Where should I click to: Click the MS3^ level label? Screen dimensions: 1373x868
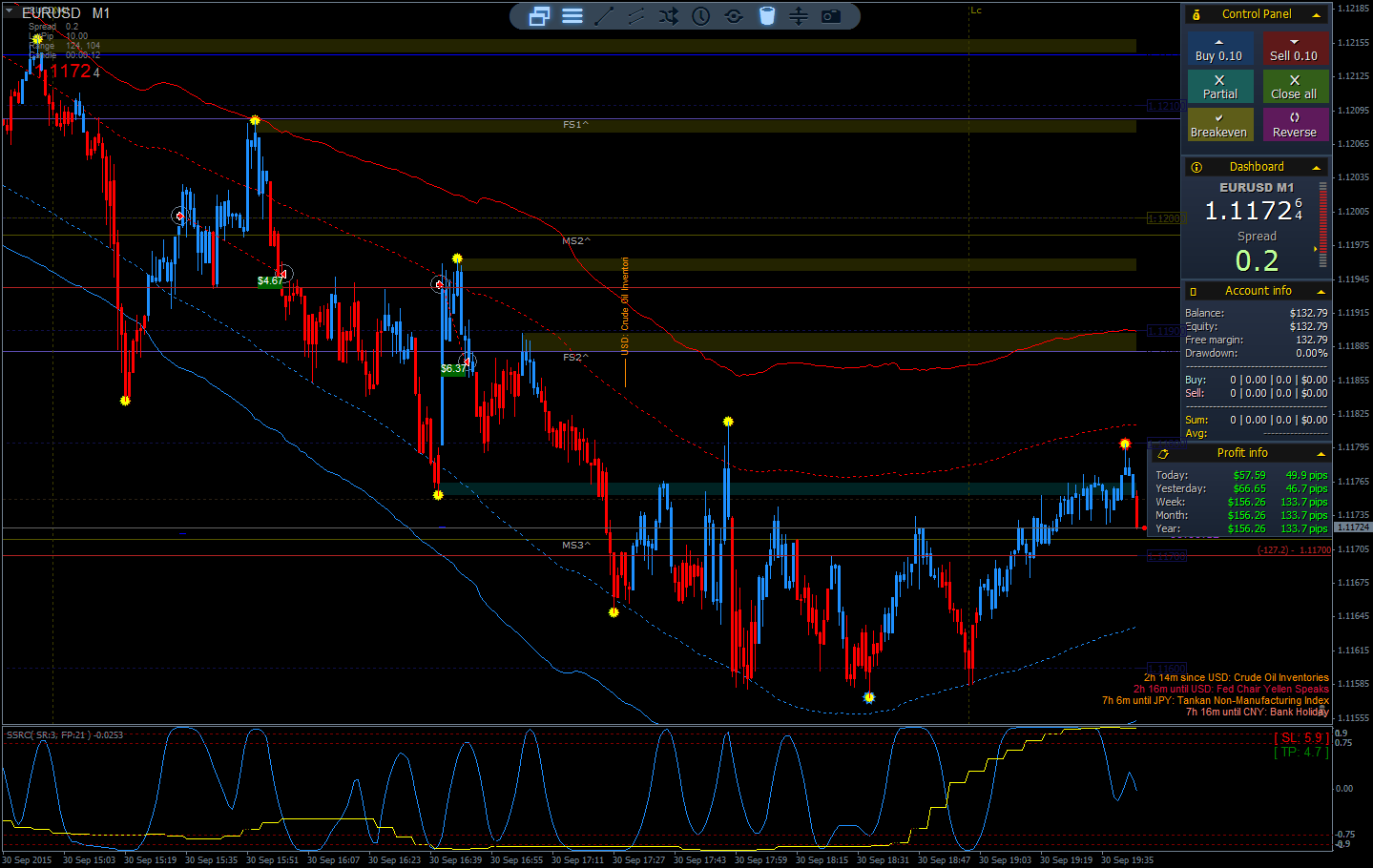click(576, 546)
